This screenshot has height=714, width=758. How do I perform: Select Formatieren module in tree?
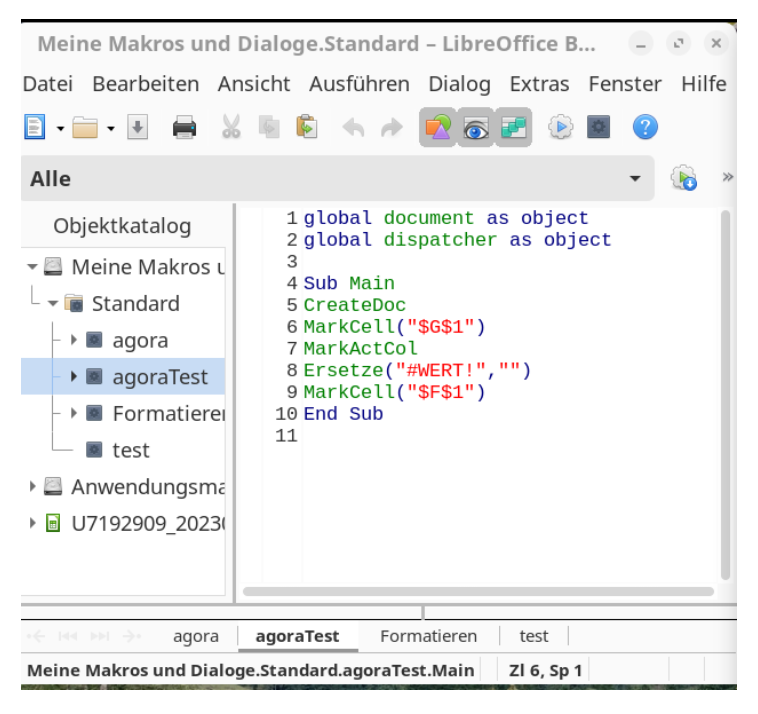pos(169,413)
